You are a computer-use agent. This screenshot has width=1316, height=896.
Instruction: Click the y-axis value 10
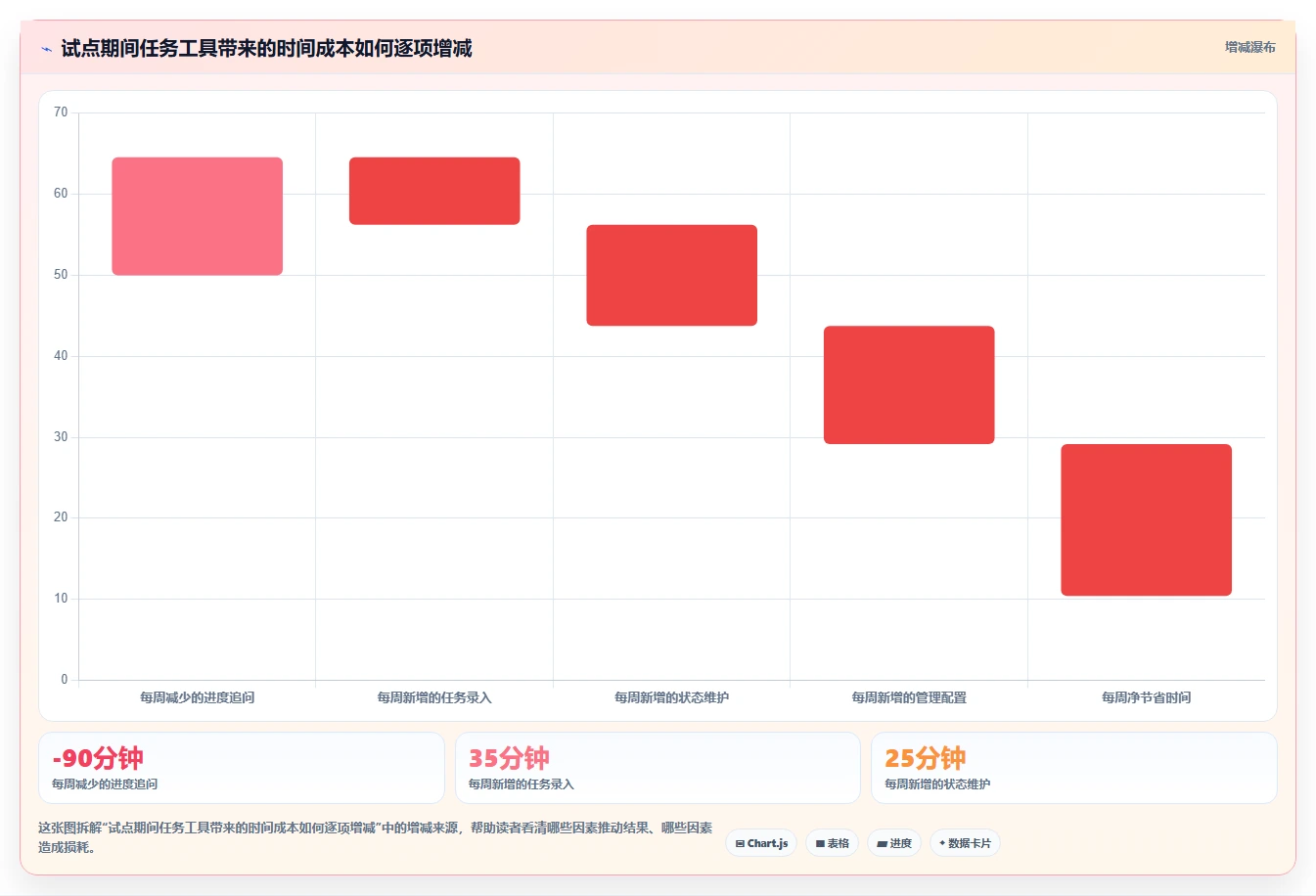coord(61,599)
